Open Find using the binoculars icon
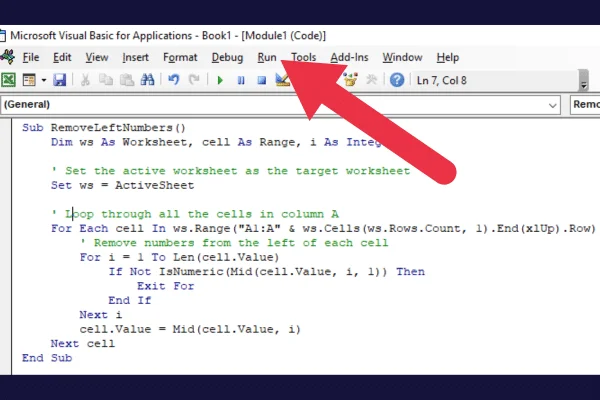The image size is (600, 400). coord(147,80)
